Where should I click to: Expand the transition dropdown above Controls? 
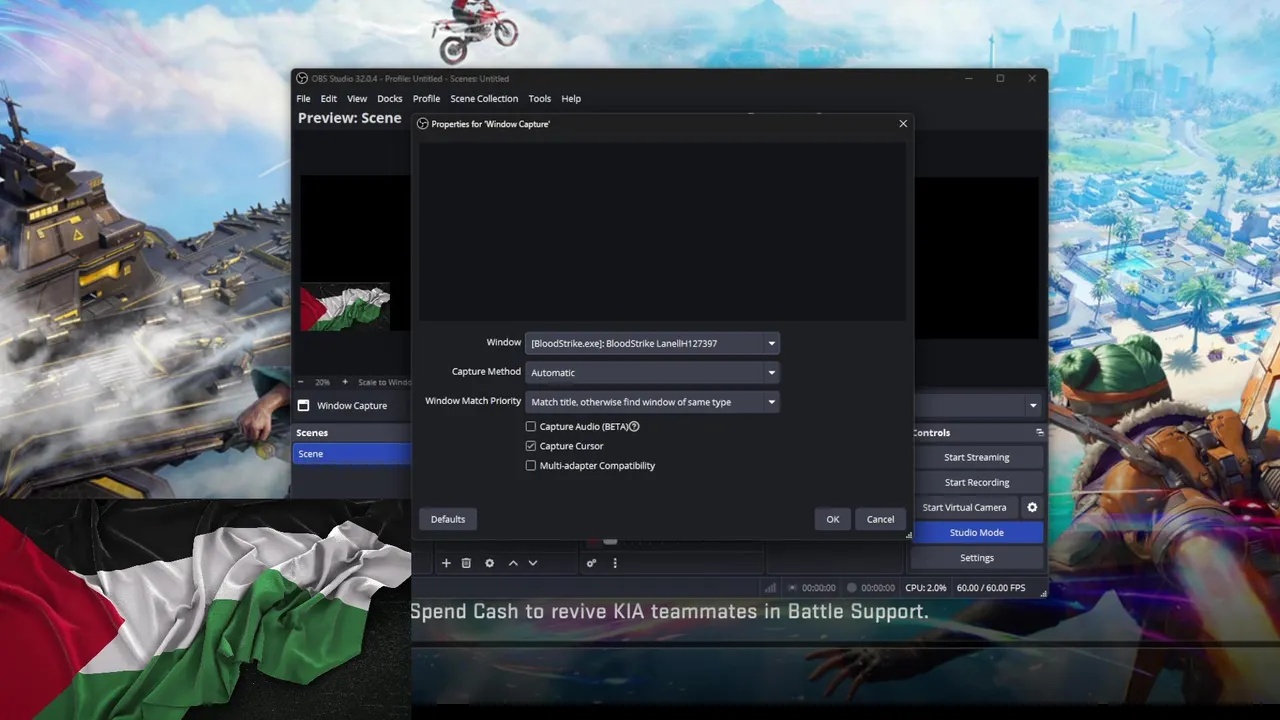pos(1033,405)
